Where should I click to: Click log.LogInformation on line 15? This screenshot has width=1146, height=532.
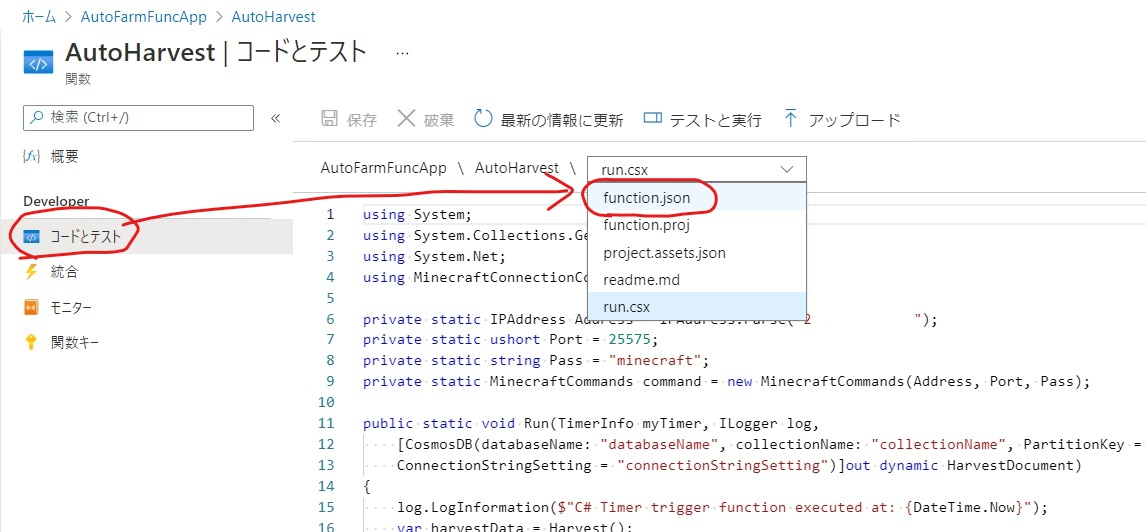pyautogui.click(x=472, y=507)
